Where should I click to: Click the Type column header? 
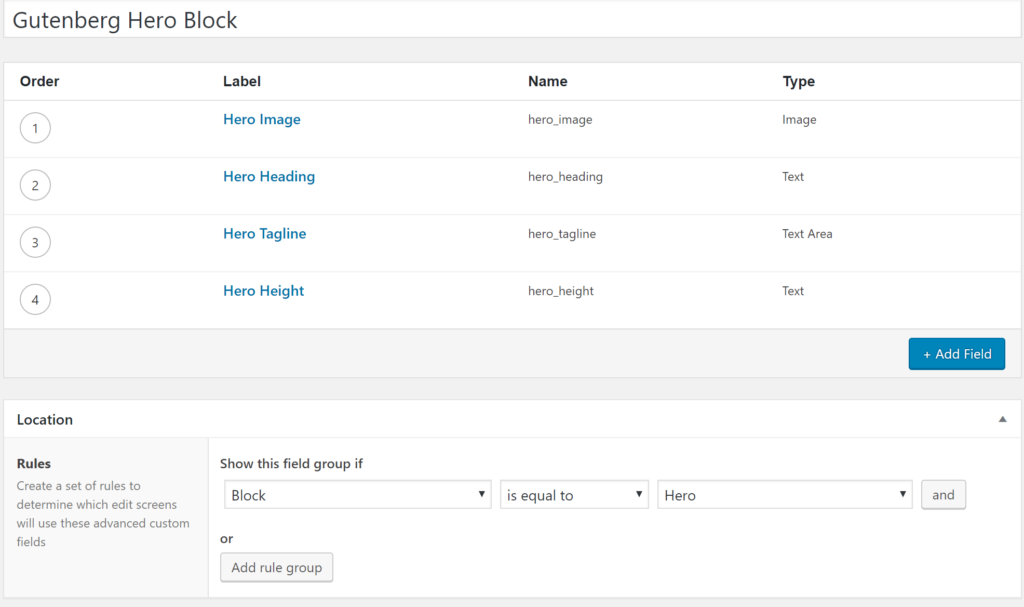pyautogui.click(x=799, y=82)
